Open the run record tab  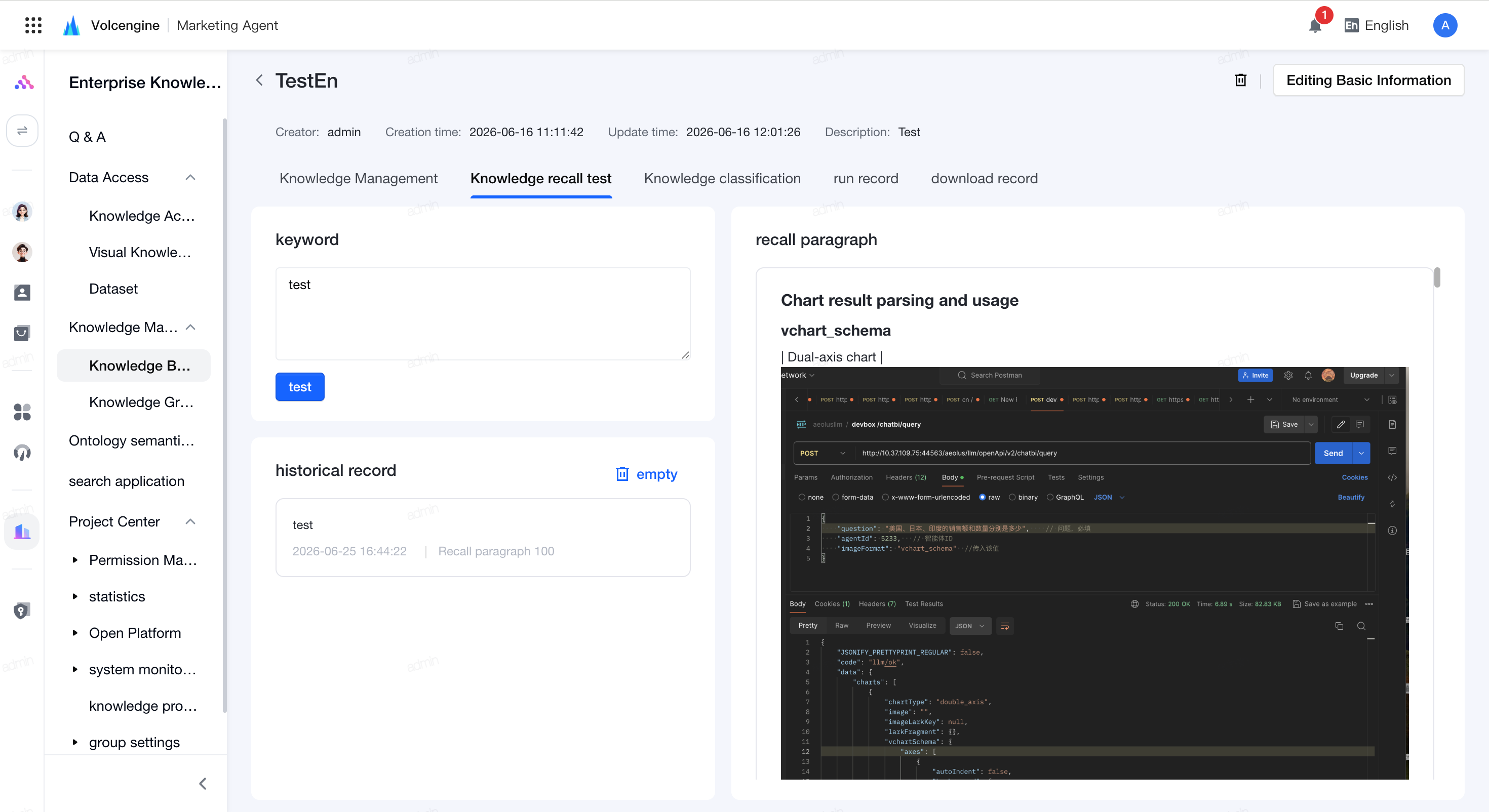tap(866, 179)
